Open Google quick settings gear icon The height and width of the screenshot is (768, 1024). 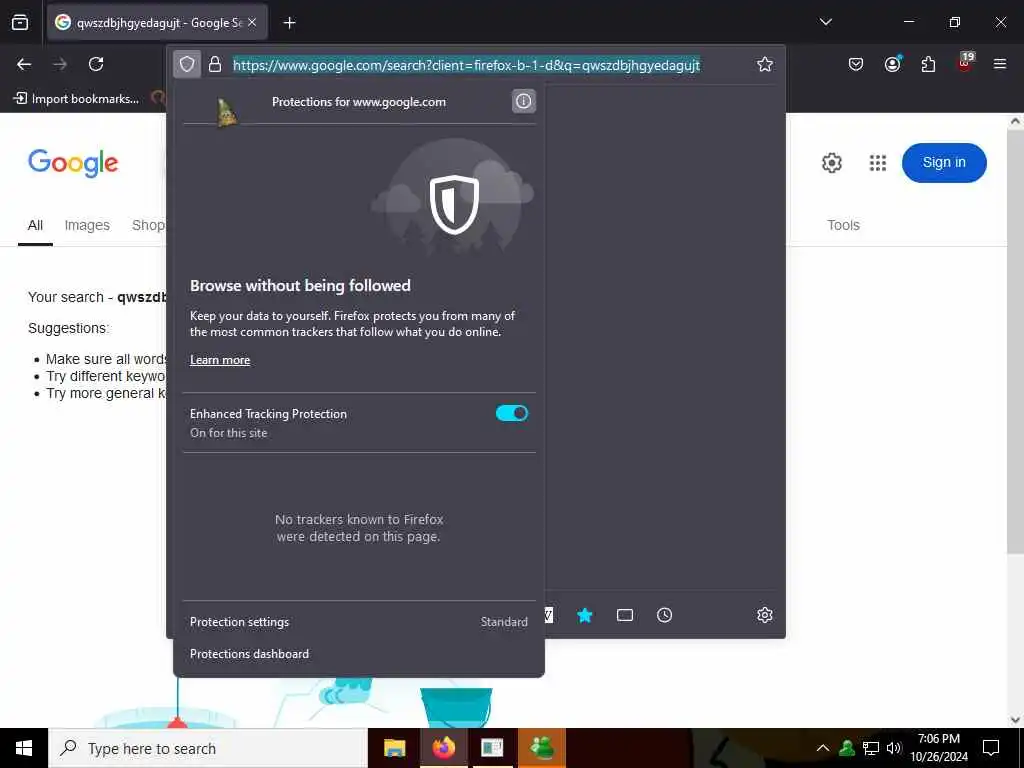pyautogui.click(x=831, y=163)
